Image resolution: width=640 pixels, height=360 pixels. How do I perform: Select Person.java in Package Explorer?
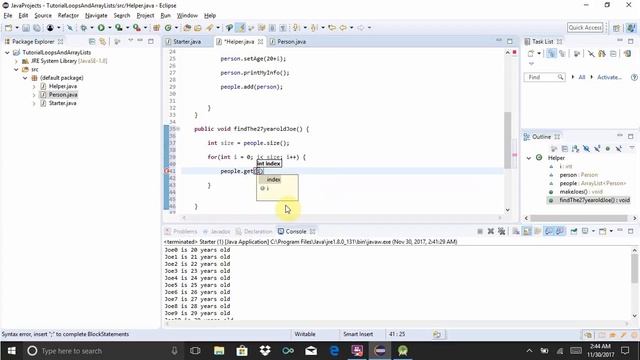[x=63, y=95]
